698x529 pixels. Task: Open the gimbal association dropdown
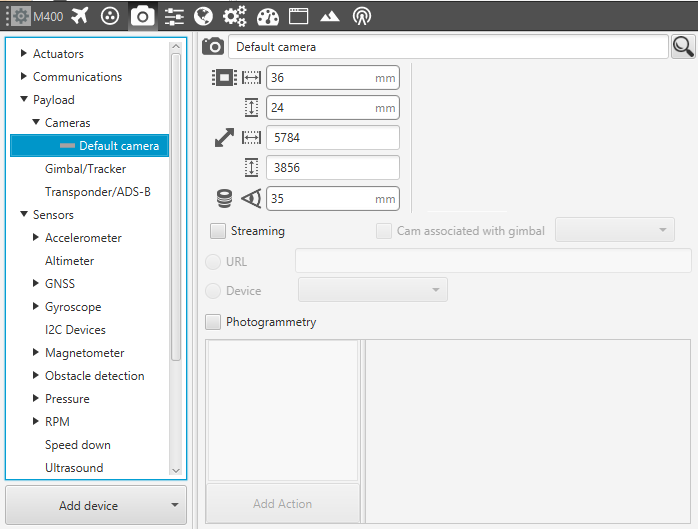pyautogui.click(x=615, y=230)
